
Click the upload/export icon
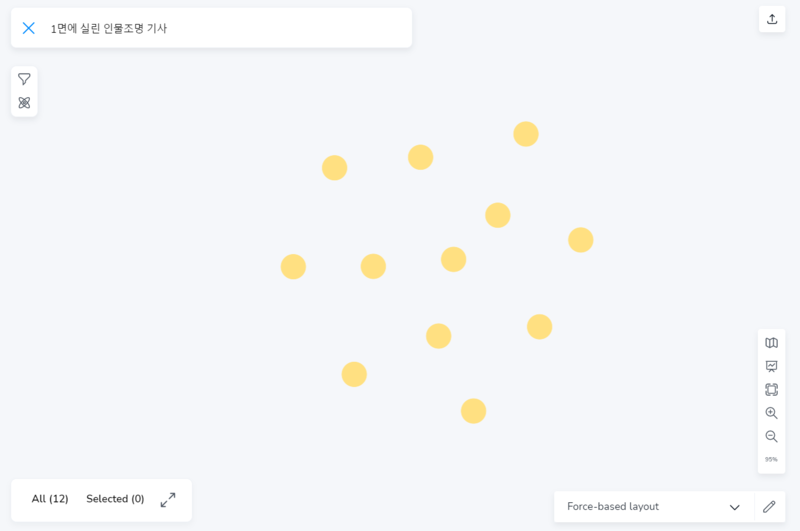tap(772, 19)
